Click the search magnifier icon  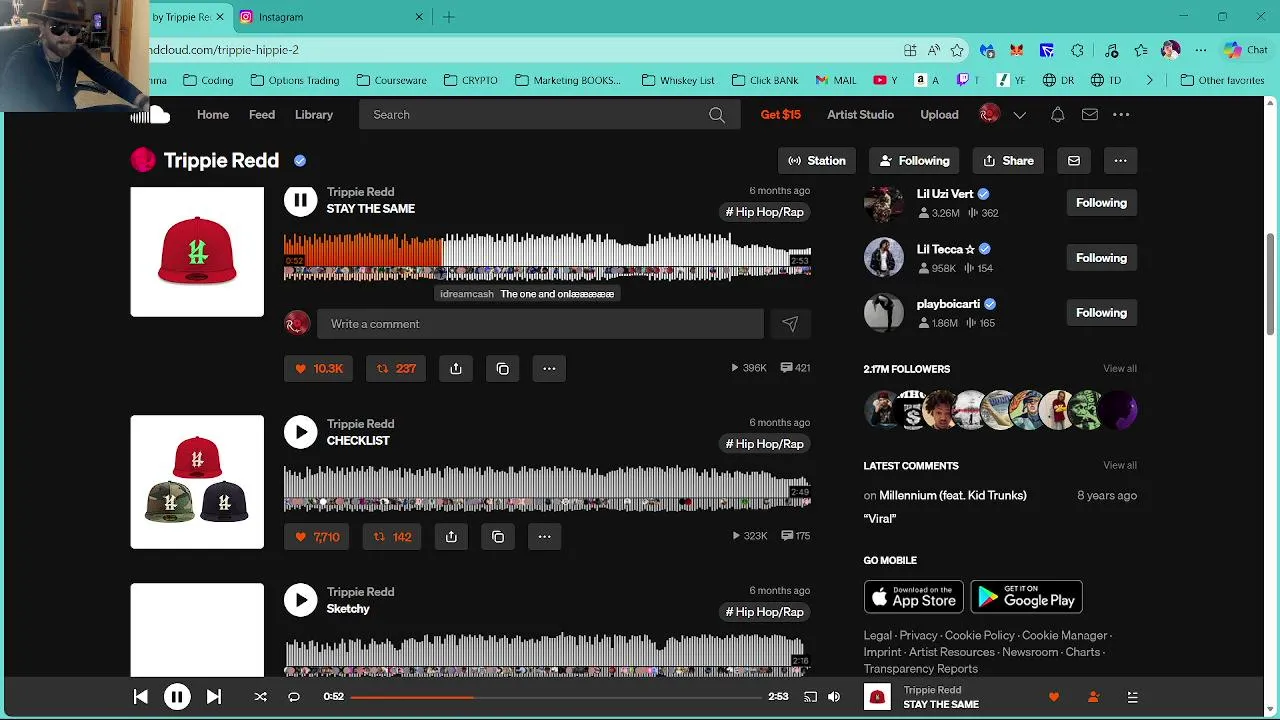[x=717, y=115]
